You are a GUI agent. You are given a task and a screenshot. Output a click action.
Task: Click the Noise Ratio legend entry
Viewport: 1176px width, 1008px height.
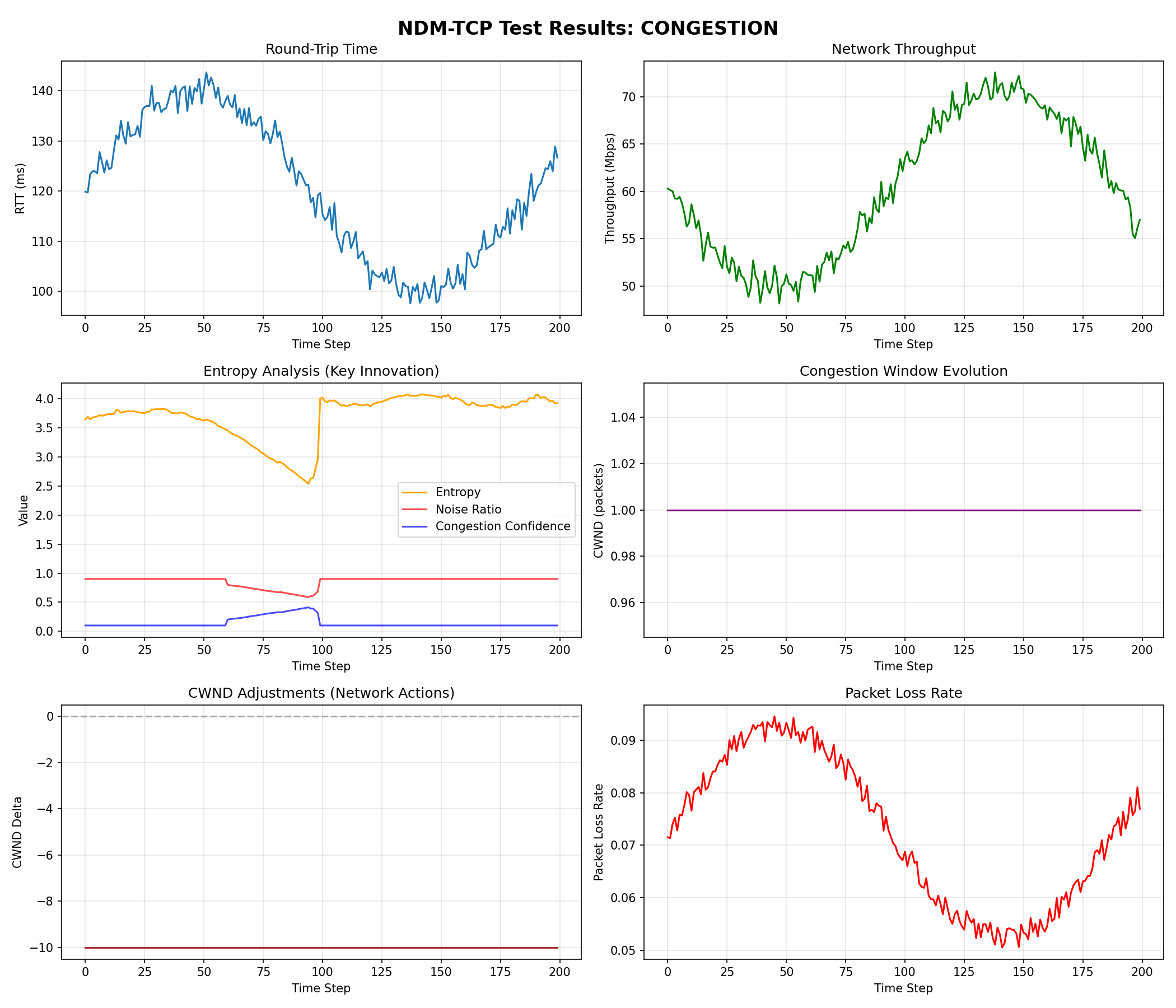(x=468, y=509)
